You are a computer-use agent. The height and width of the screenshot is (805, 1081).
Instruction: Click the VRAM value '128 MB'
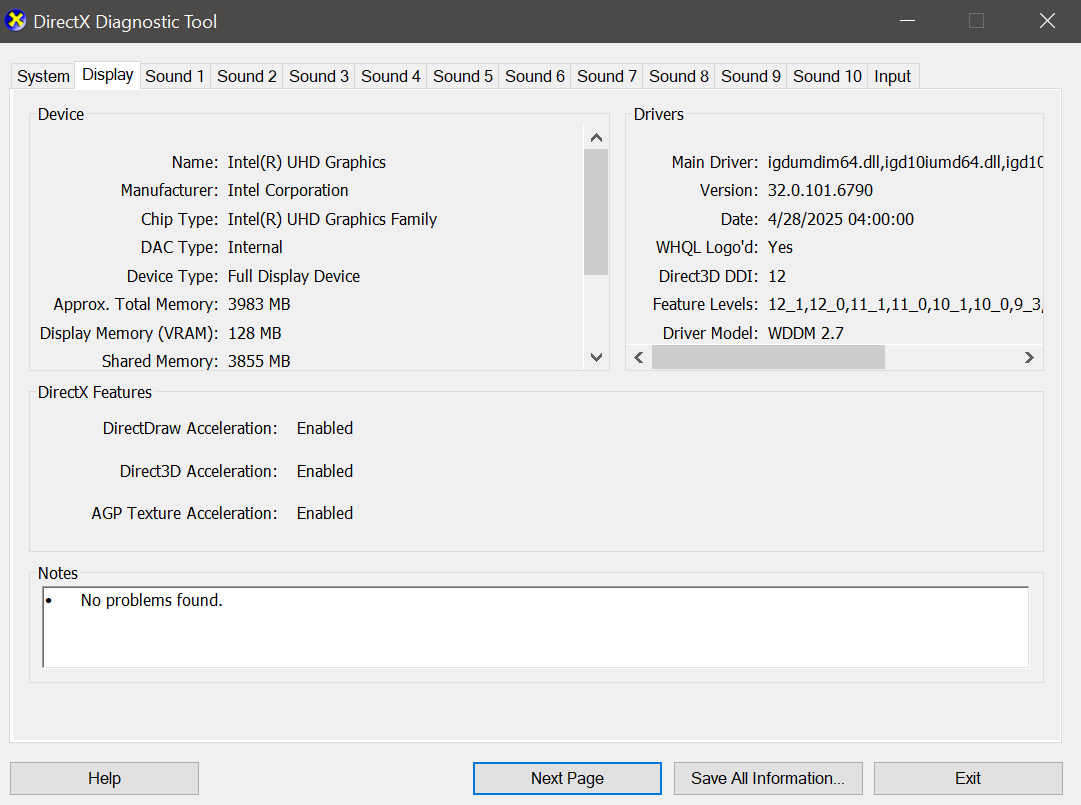[x=254, y=334]
